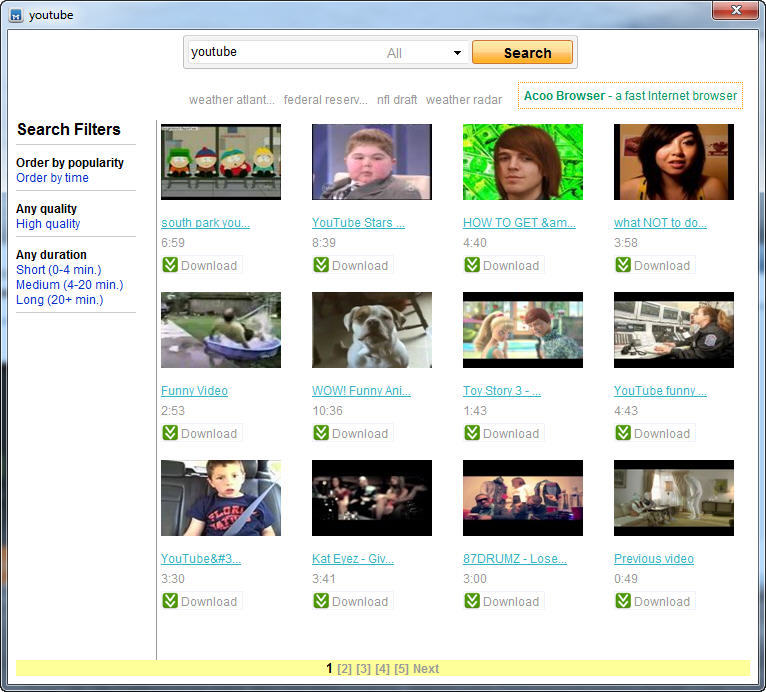766x692 pixels.
Task: Open the bulldog Funny Animals thumbnail
Action: pyautogui.click(x=372, y=330)
